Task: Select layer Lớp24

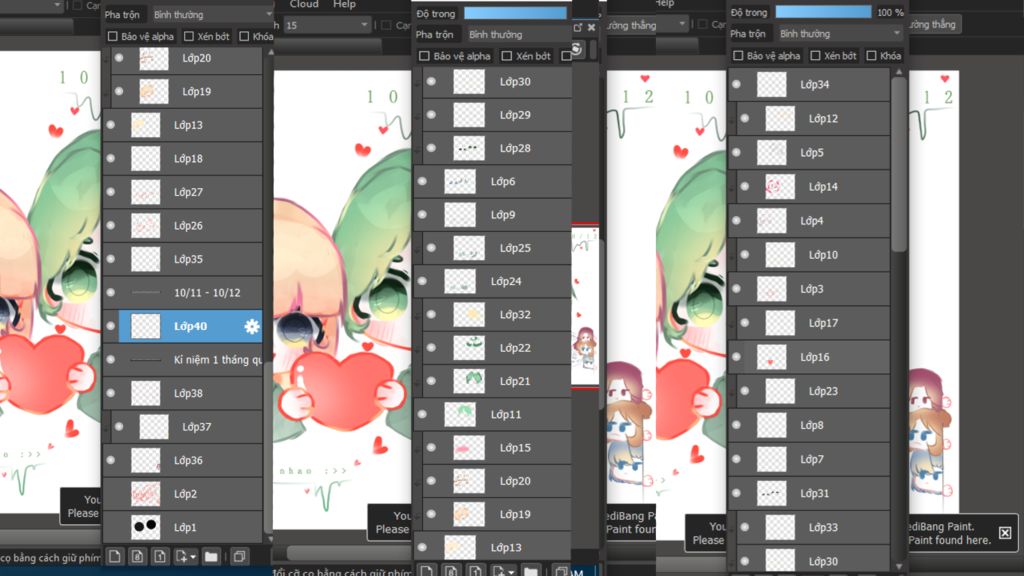Action: point(492,281)
